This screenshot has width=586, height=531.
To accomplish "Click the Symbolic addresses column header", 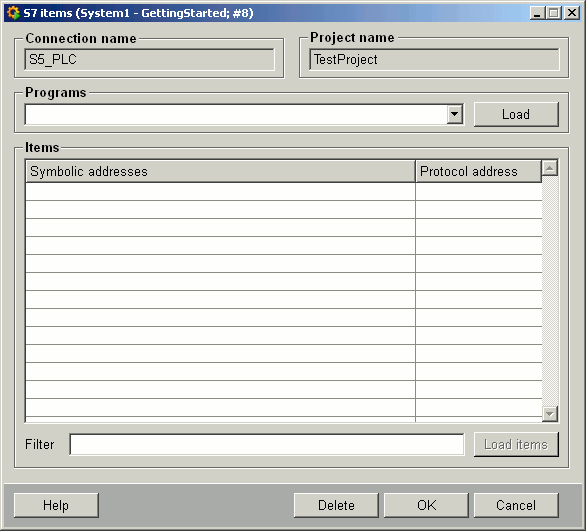I will point(220,172).
